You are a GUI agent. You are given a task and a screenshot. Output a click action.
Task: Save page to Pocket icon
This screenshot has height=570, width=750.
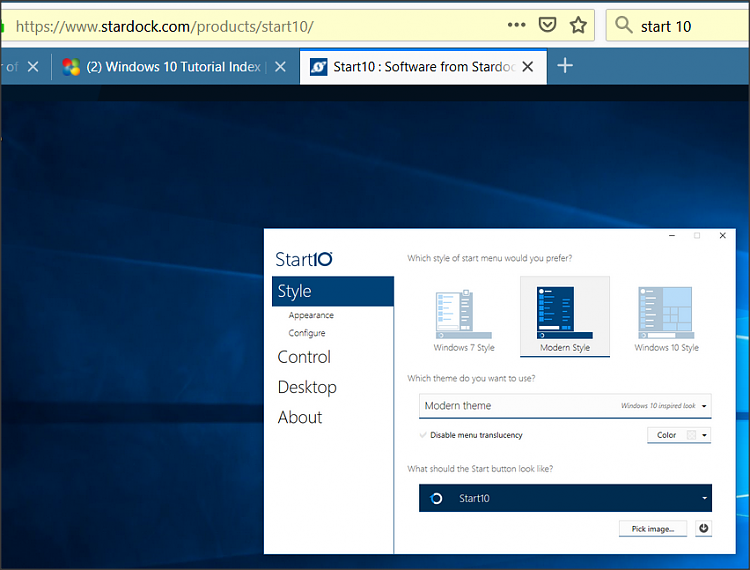547,25
